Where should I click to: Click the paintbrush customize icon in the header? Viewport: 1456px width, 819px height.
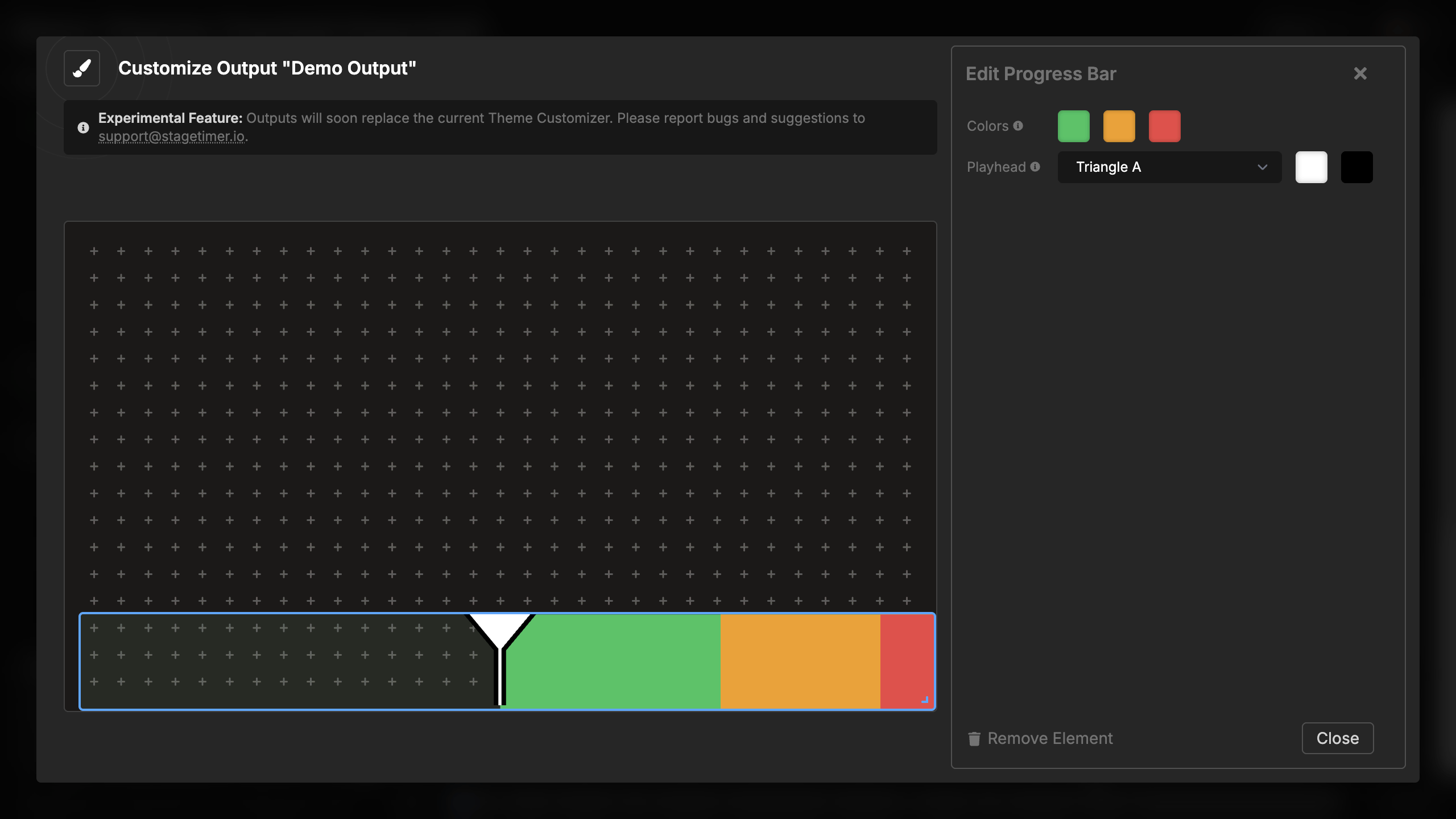pyautogui.click(x=81, y=68)
